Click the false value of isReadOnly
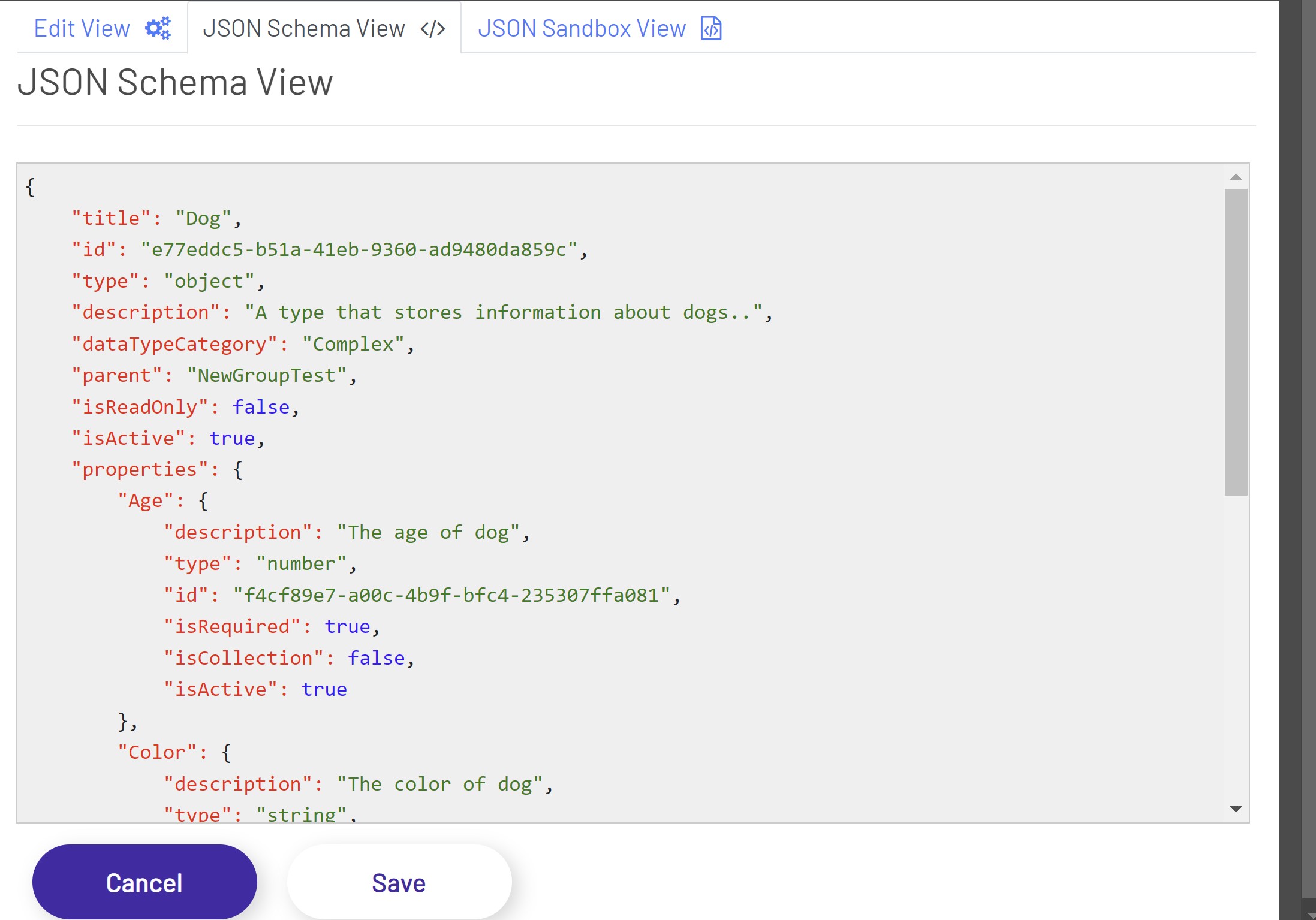Viewport: 1316px width, 920px height. [261, 407]
